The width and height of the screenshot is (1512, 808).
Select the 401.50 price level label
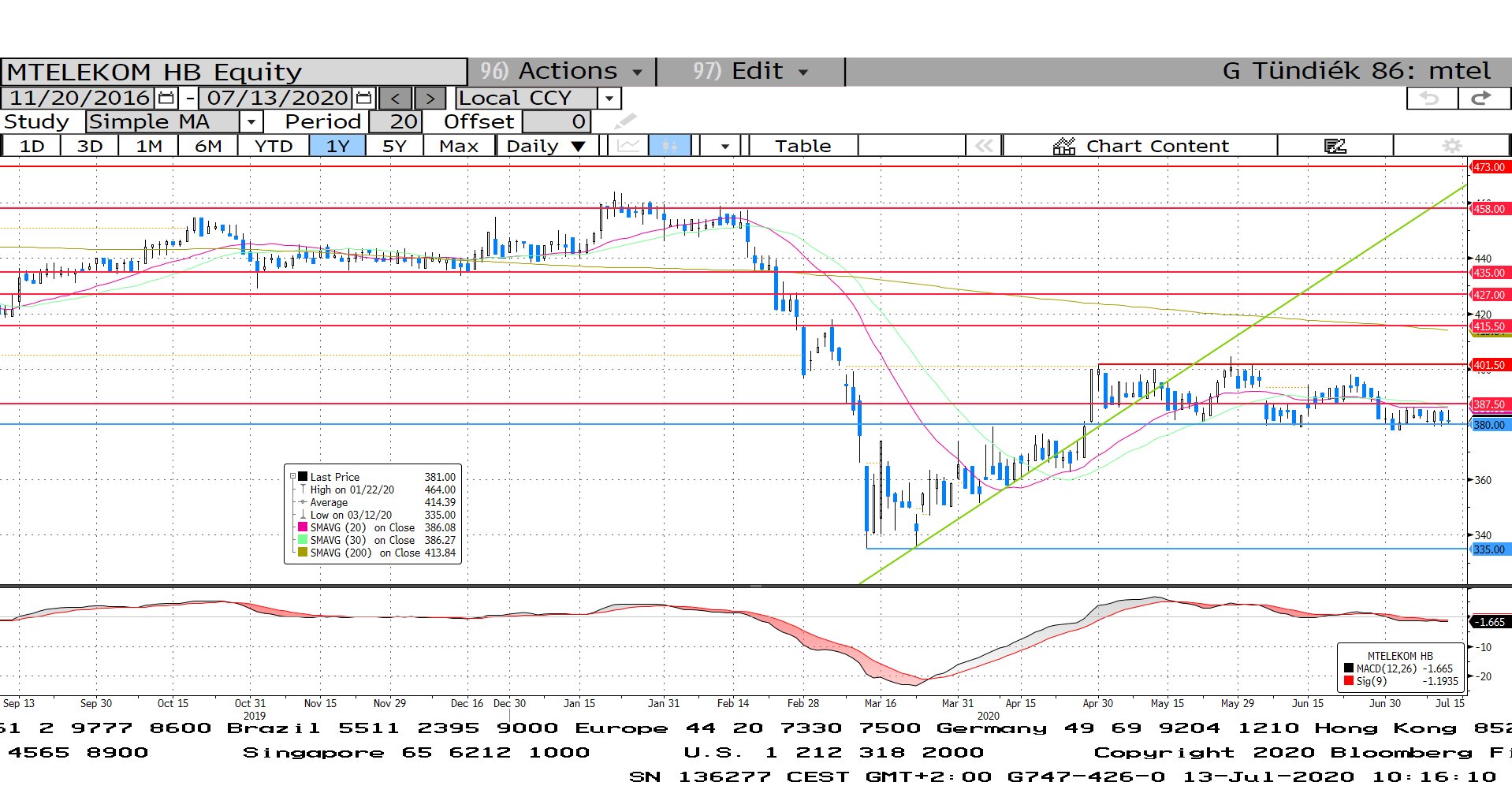(x=1490, y=365)
